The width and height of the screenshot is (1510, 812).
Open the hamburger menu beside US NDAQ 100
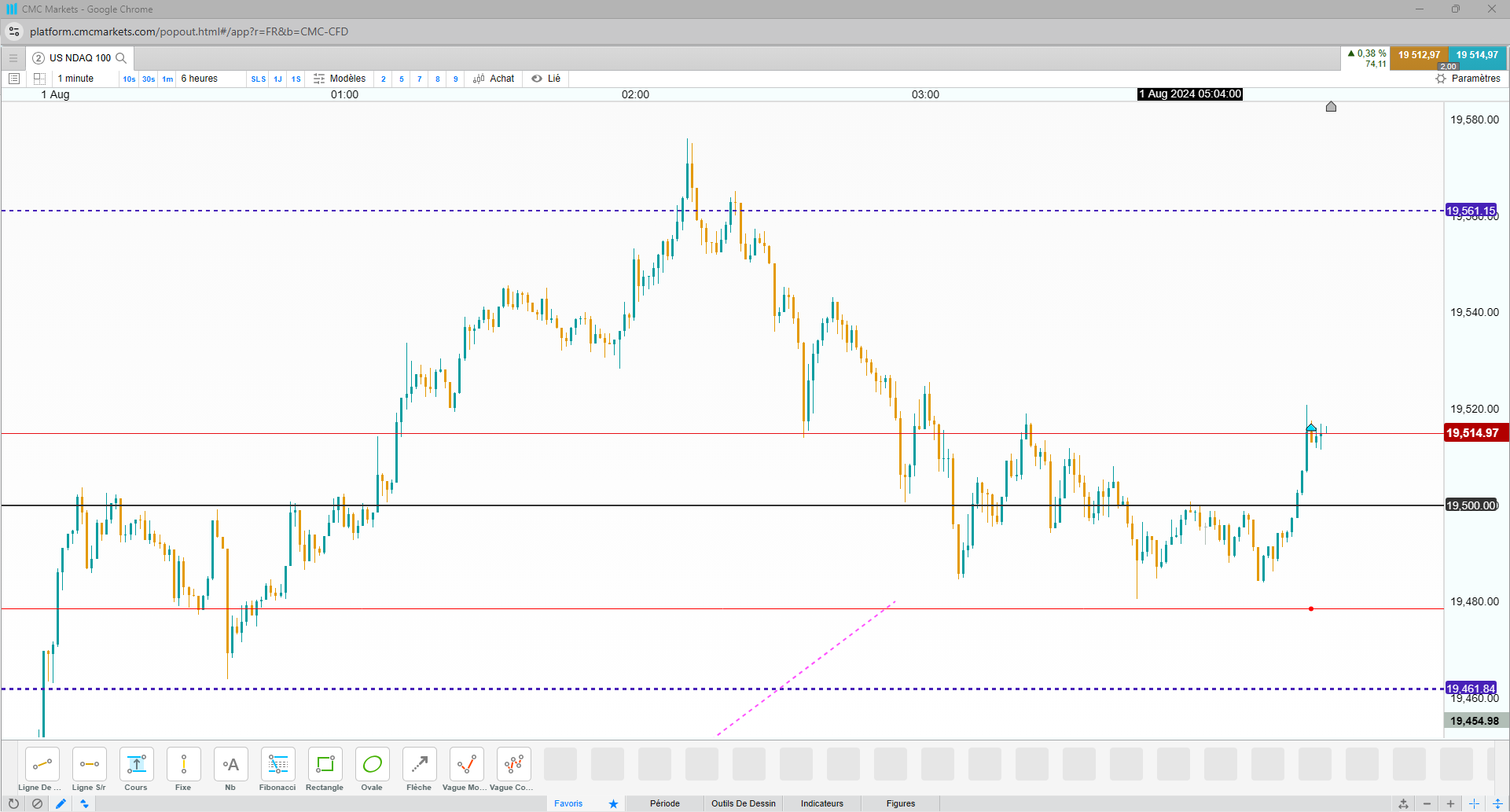coord(13,58)
